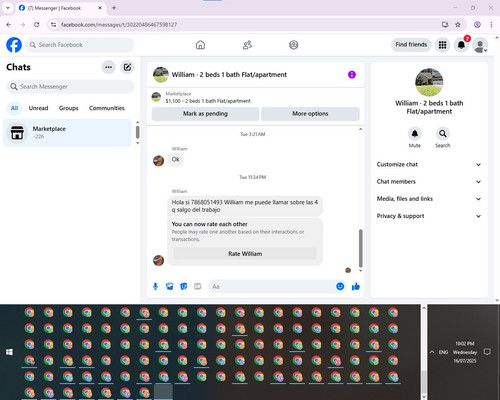This screenshot has height=400, width=500.
Task: Click the Find friends button
Action: [x=411, y=45]
